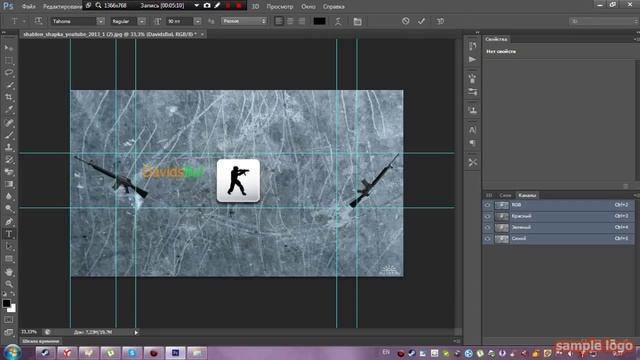Select the Clone Stamp tool
This screenshot has width=640, height=360.
(x=9, y=147)
